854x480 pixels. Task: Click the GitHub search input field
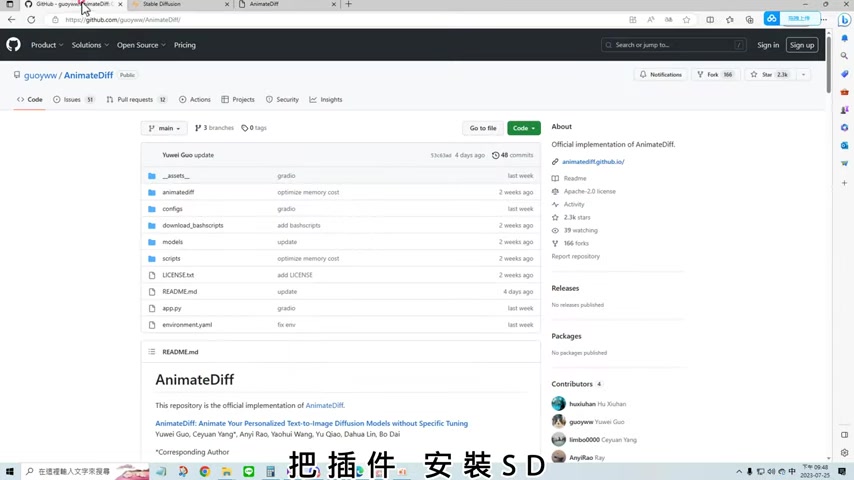tap(673, 45)
